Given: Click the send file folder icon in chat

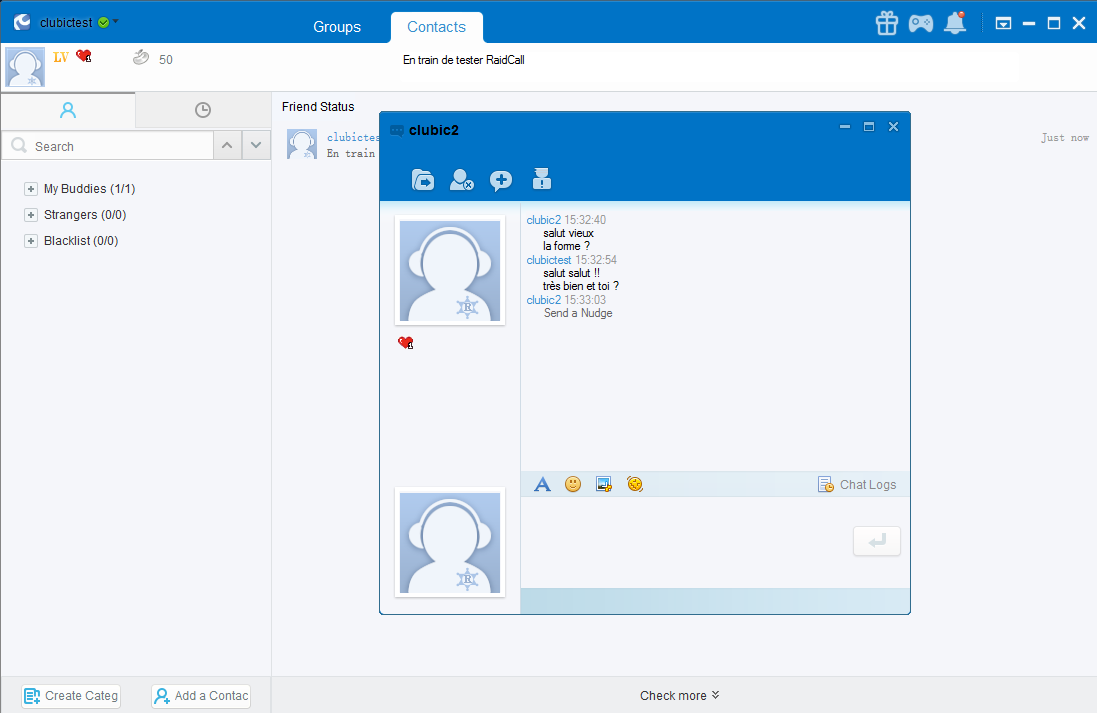Looking at the screenshot, I should pyautogui.click(x=423, y=180).
